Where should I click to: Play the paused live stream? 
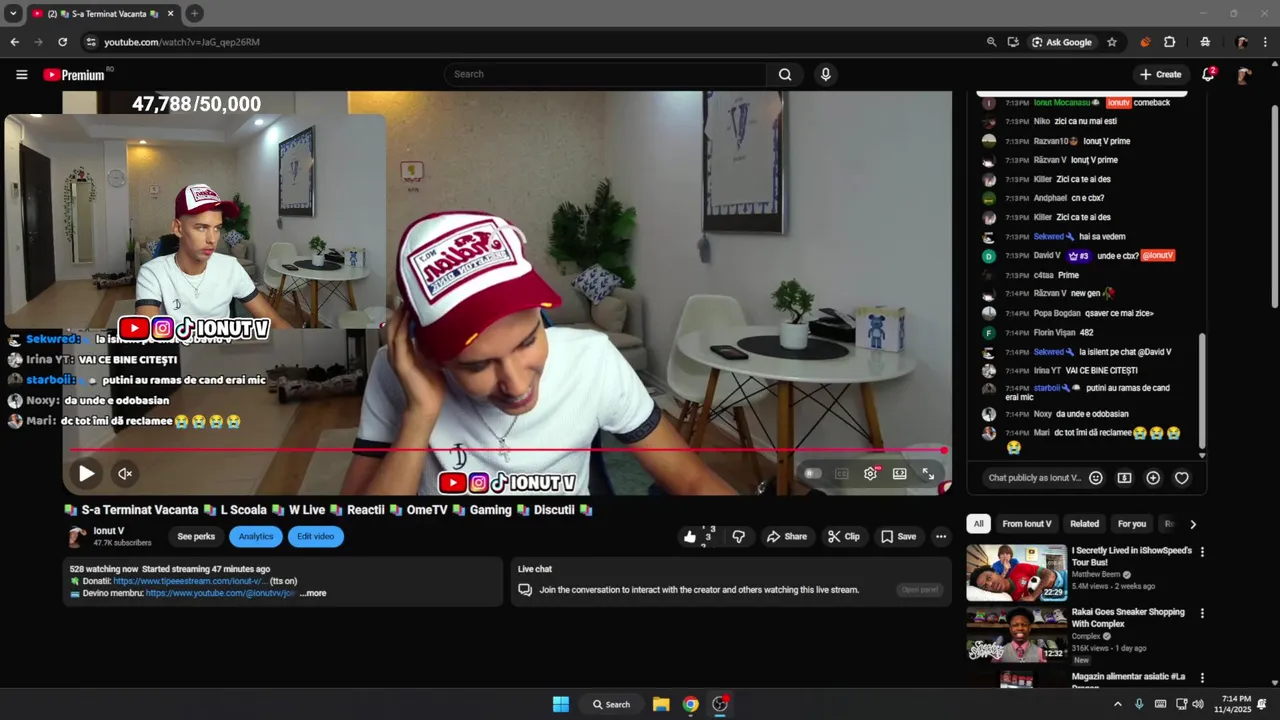[86, 474]
